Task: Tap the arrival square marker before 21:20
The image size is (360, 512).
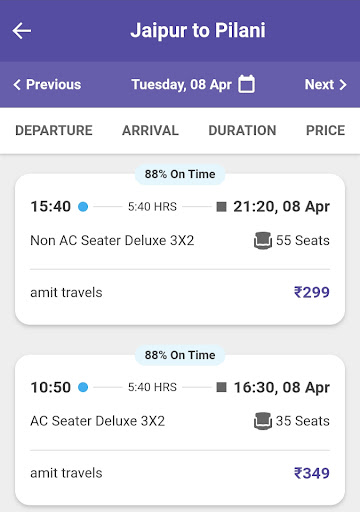Action: 221,207
